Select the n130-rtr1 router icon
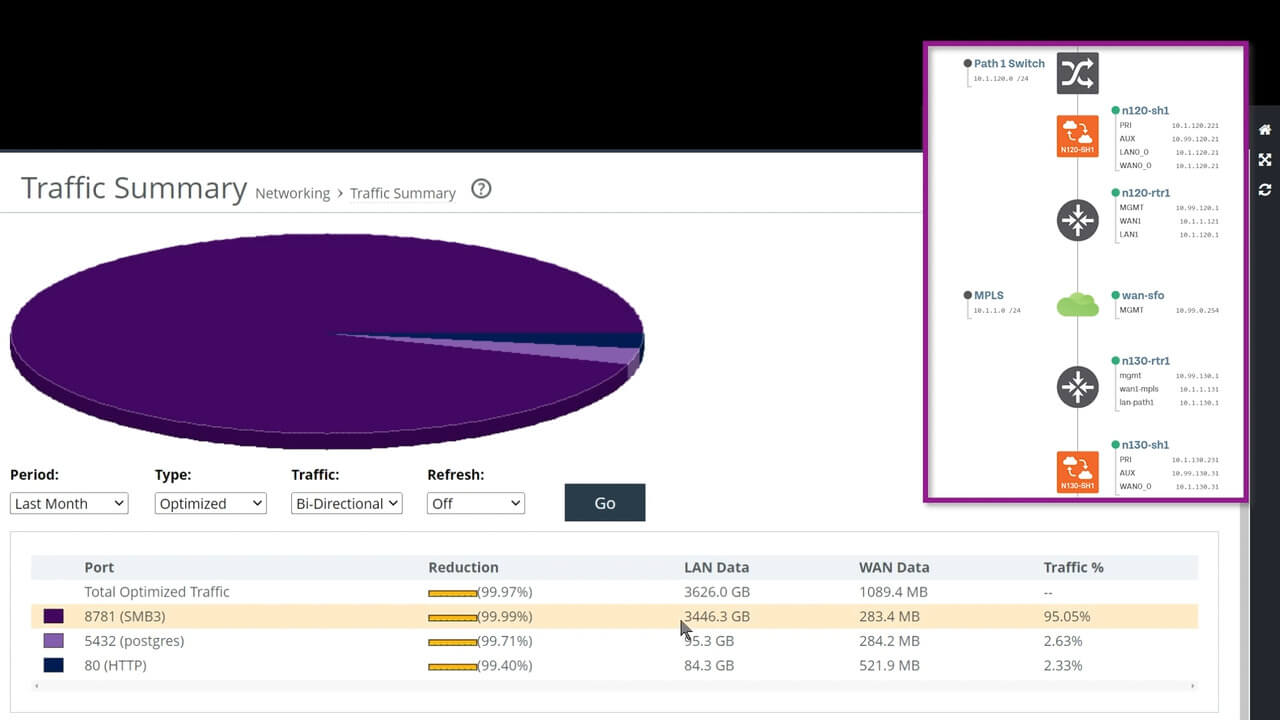This screenshot has height=720, width=1280. 1077,387
